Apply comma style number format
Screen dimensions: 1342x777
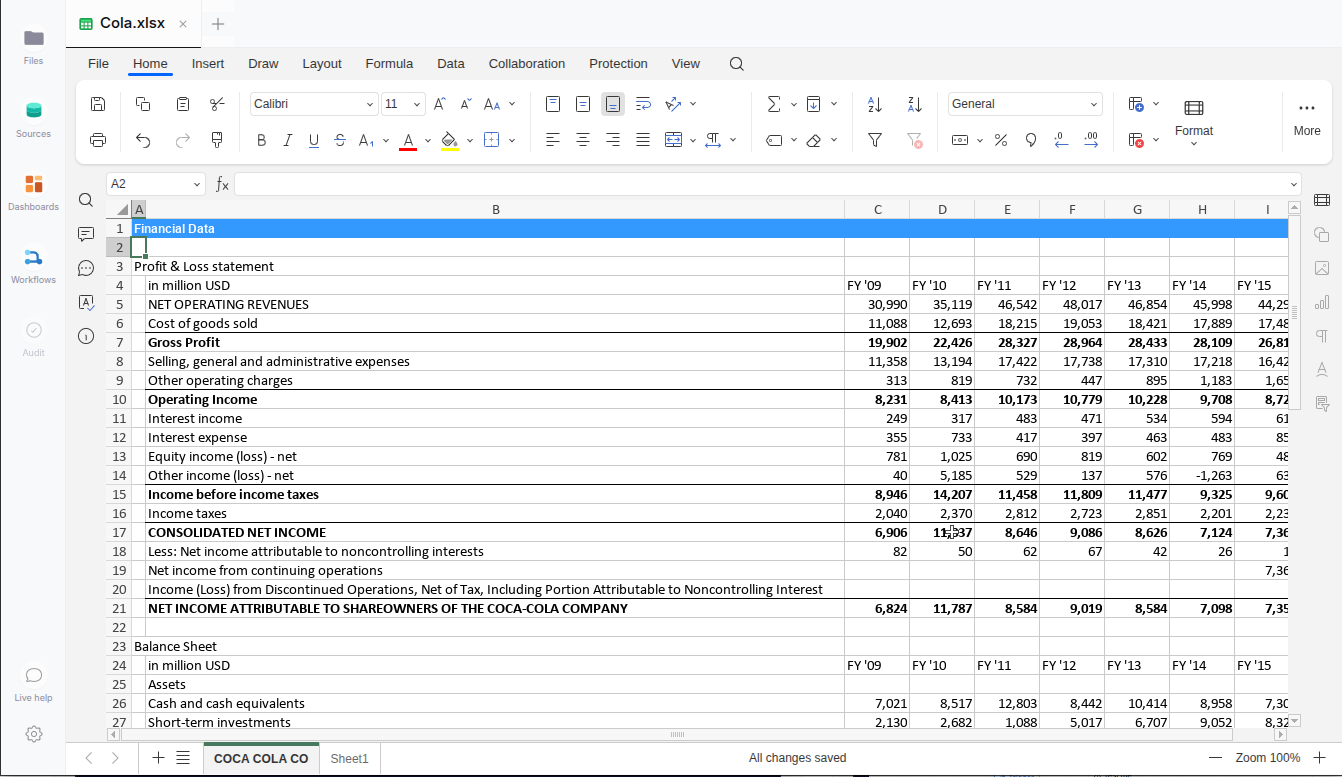1031,140
